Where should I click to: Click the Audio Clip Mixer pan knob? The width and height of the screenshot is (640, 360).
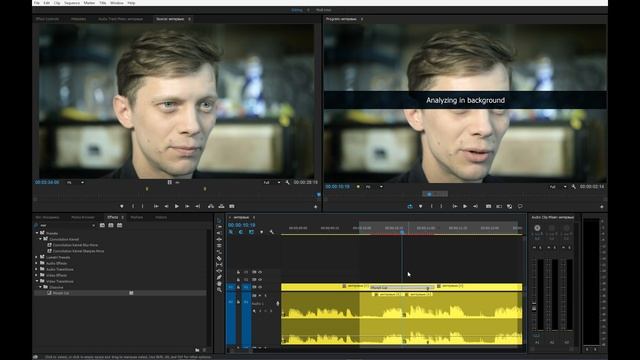tap(537, 228)
